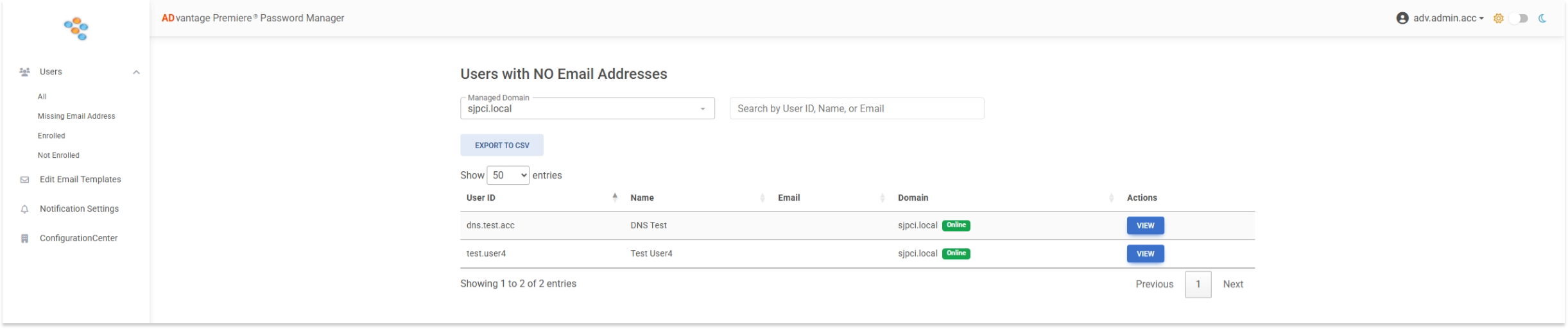This screenshot has width=1568, height=329.
Task: Click the building icon beside ConfigurationCenter
Action: point(24,239)
